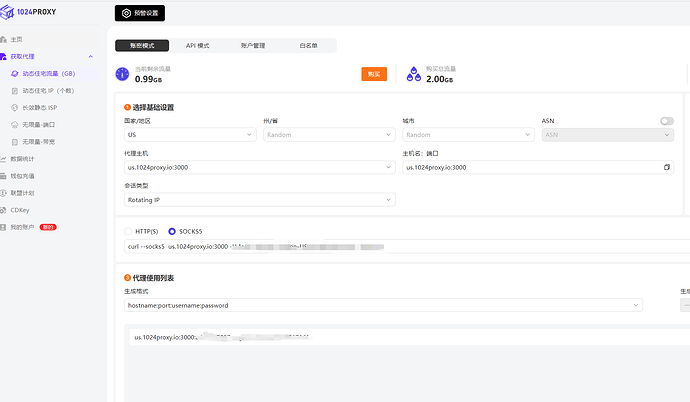Switch to the user-password mode tab
This screenshot has width=690, height=402.
point(142,45)
